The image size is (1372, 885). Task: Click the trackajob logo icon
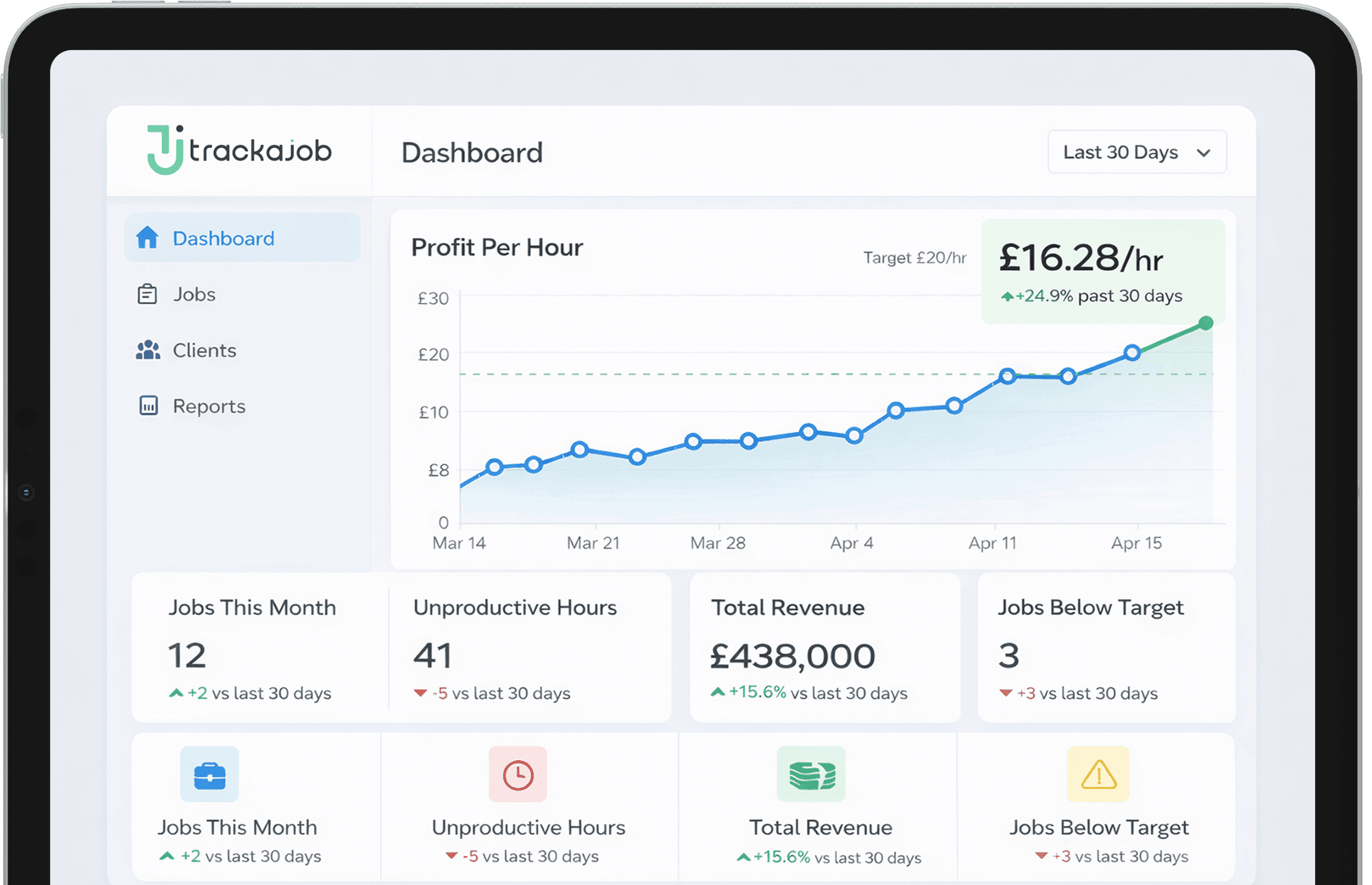pyautogui.click(x=165, y=150)
